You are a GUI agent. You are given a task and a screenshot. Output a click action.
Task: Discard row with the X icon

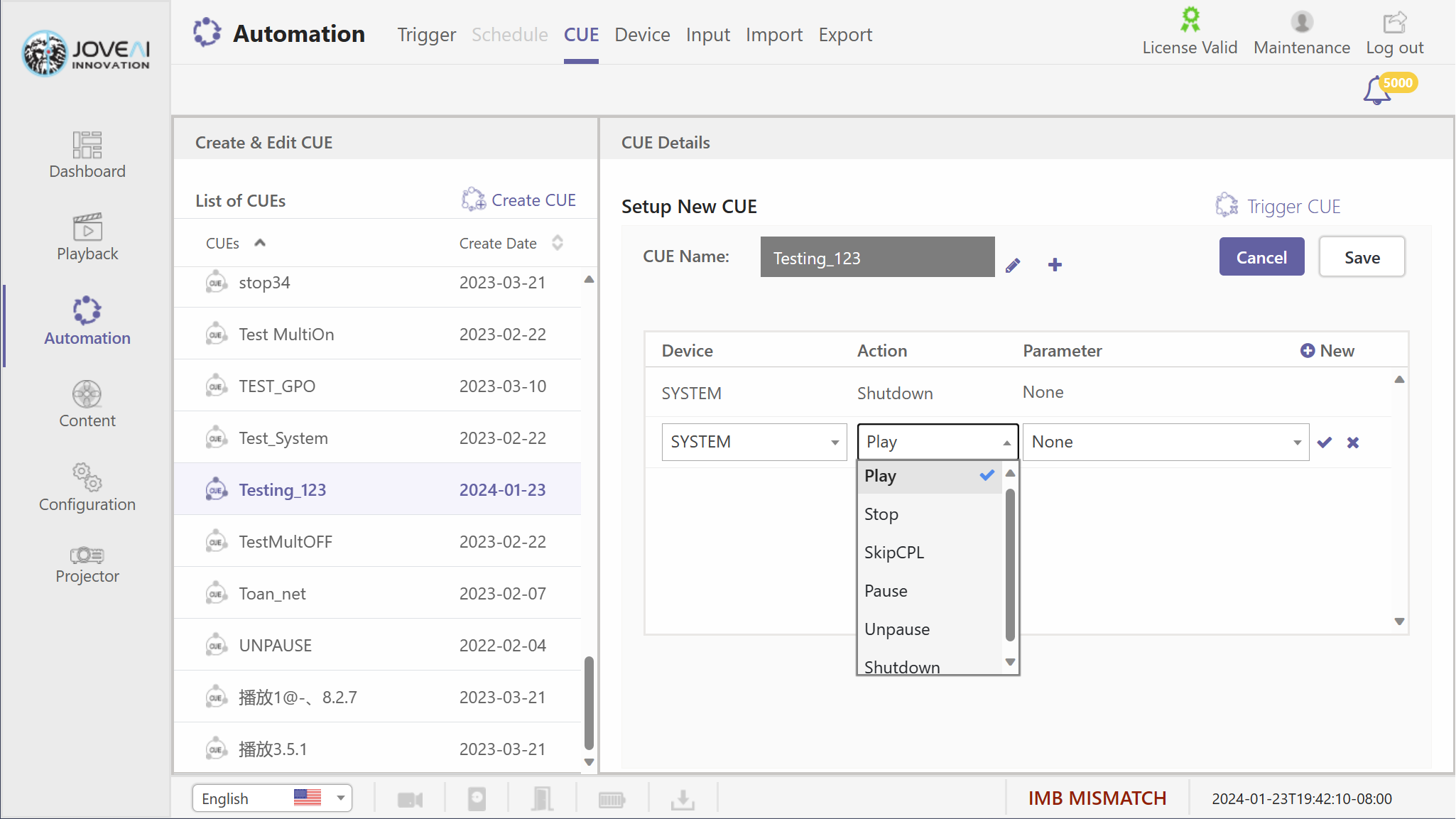(x=1353, y=443)
